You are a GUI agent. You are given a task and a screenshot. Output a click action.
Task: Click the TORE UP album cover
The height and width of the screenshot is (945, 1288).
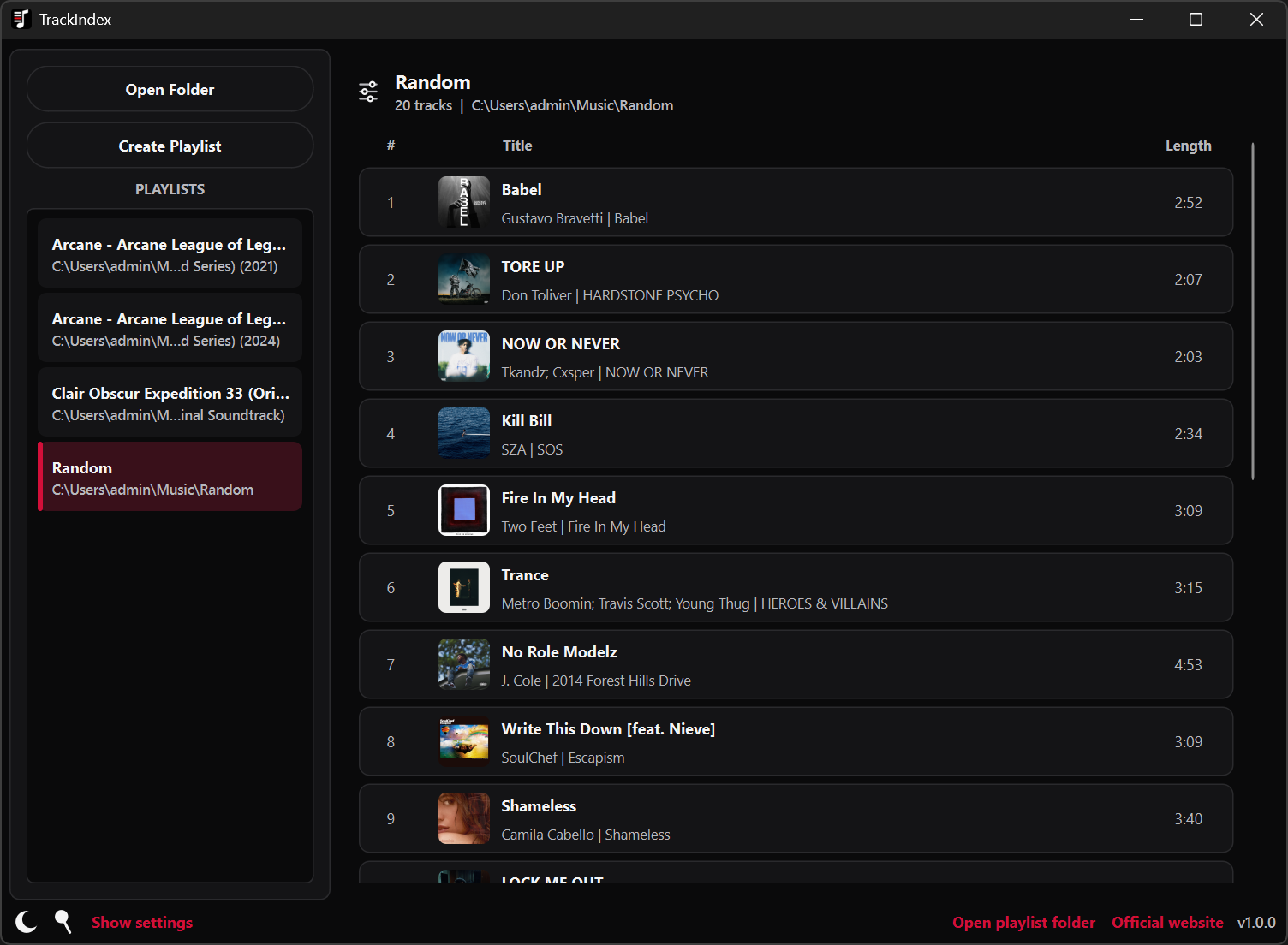[464, 279]
